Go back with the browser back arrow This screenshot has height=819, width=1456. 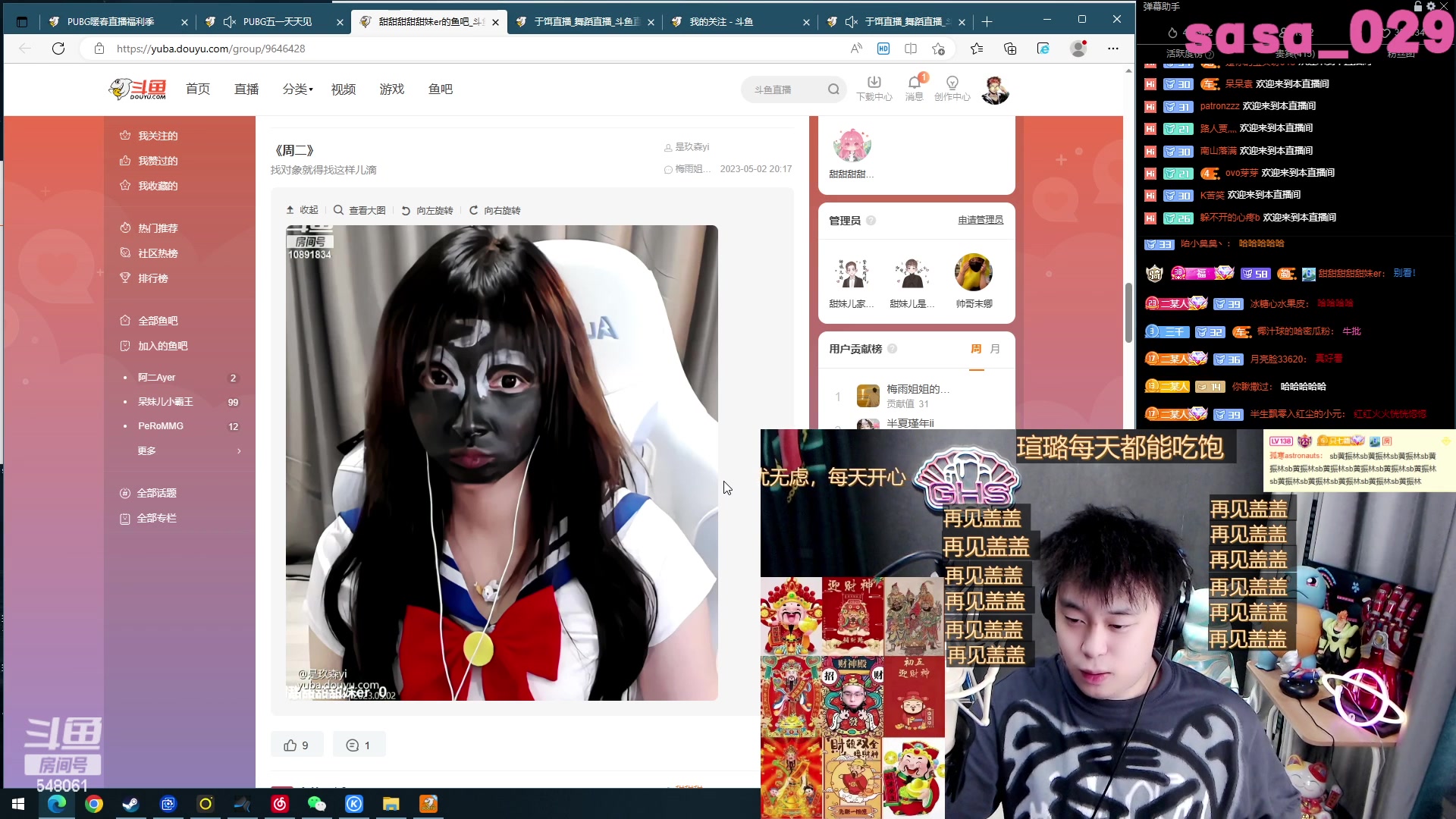[25, 49]
